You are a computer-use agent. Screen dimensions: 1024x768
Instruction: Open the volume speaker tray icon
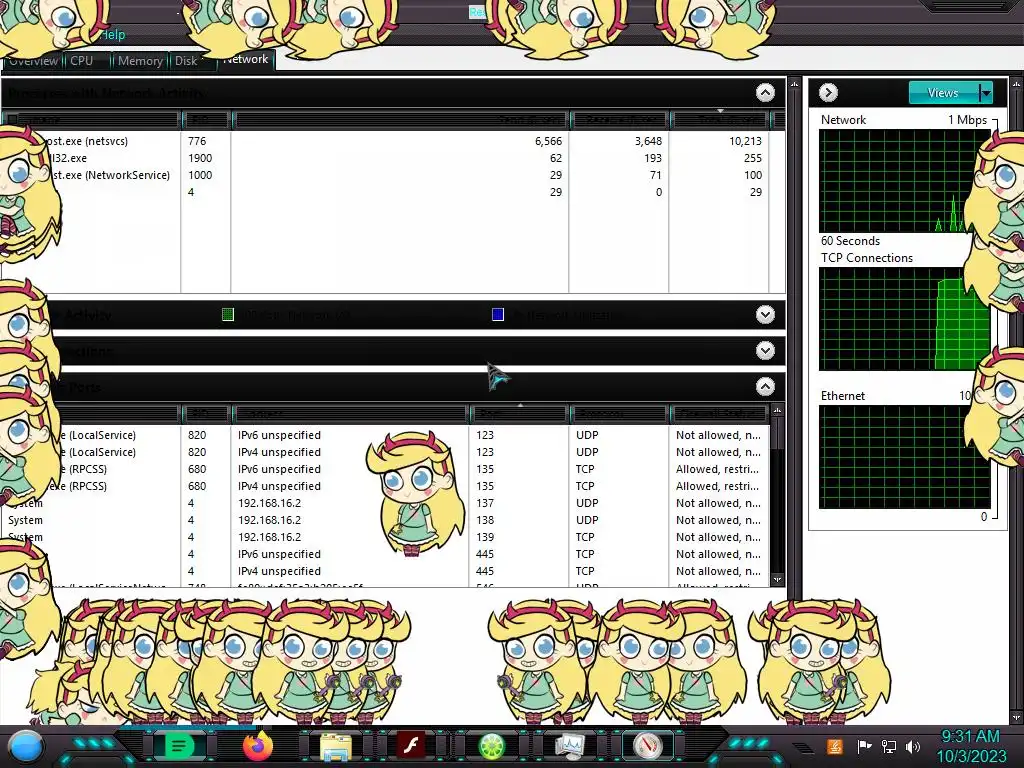pos(913,746)
